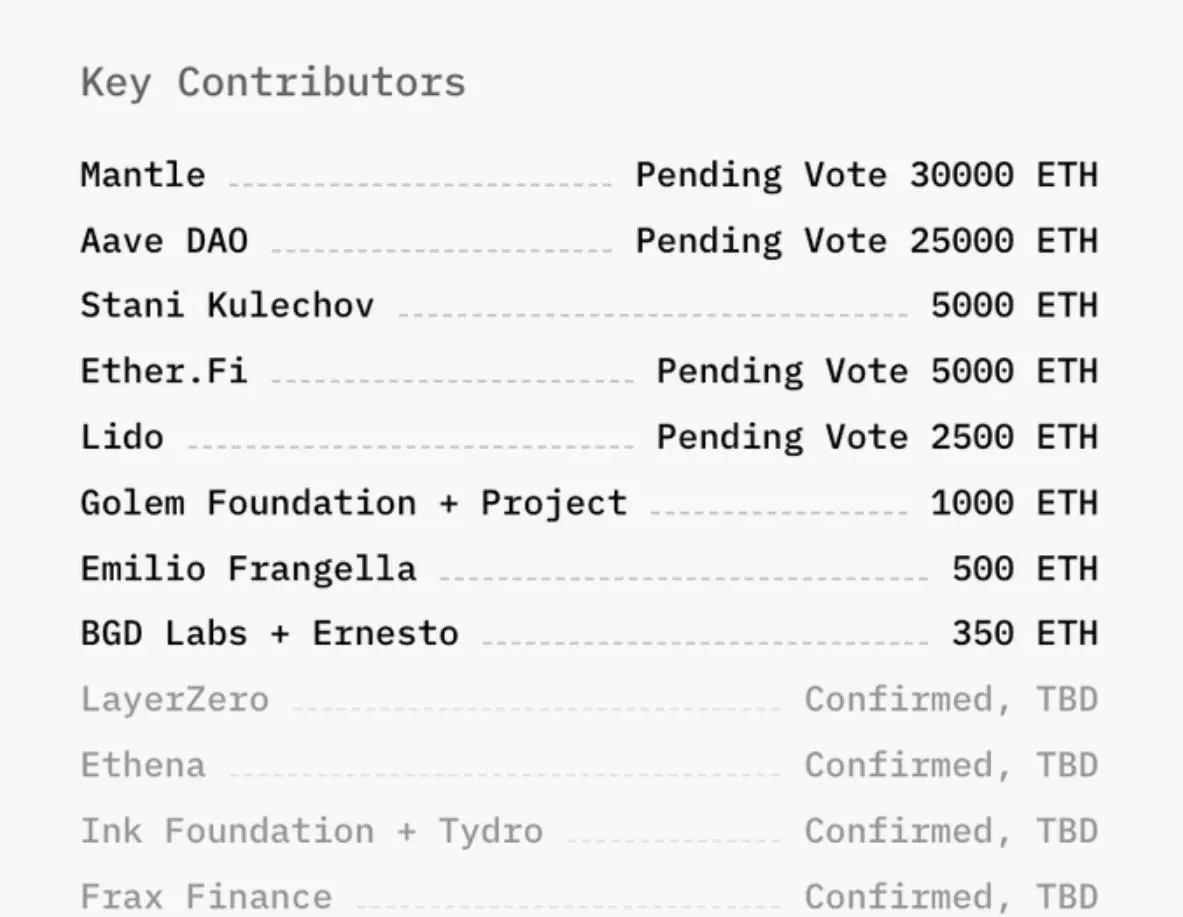
Task: Open the Aave DAO contributor entry
Action: pyautogui.click(x=164, y=242)
